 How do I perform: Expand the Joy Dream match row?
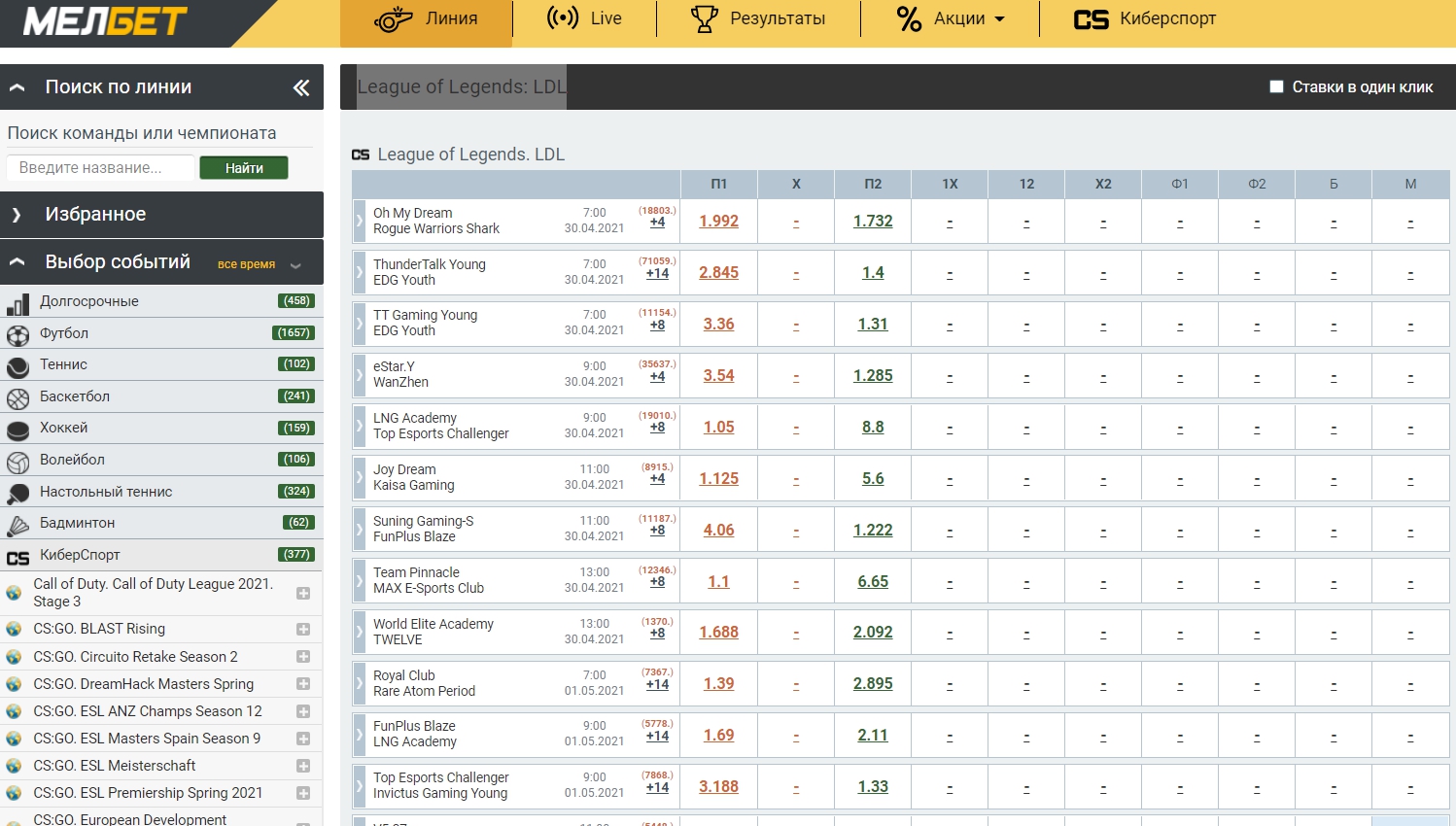coord(359,477)
